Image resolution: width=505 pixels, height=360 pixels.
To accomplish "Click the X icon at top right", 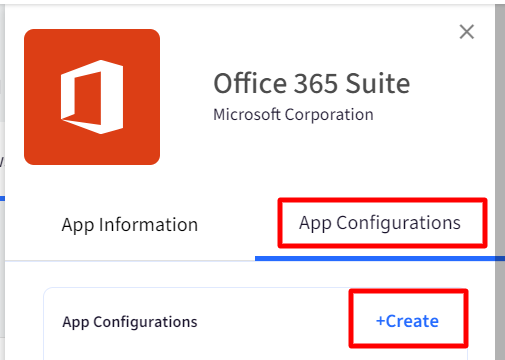I will tap(467, 32).
